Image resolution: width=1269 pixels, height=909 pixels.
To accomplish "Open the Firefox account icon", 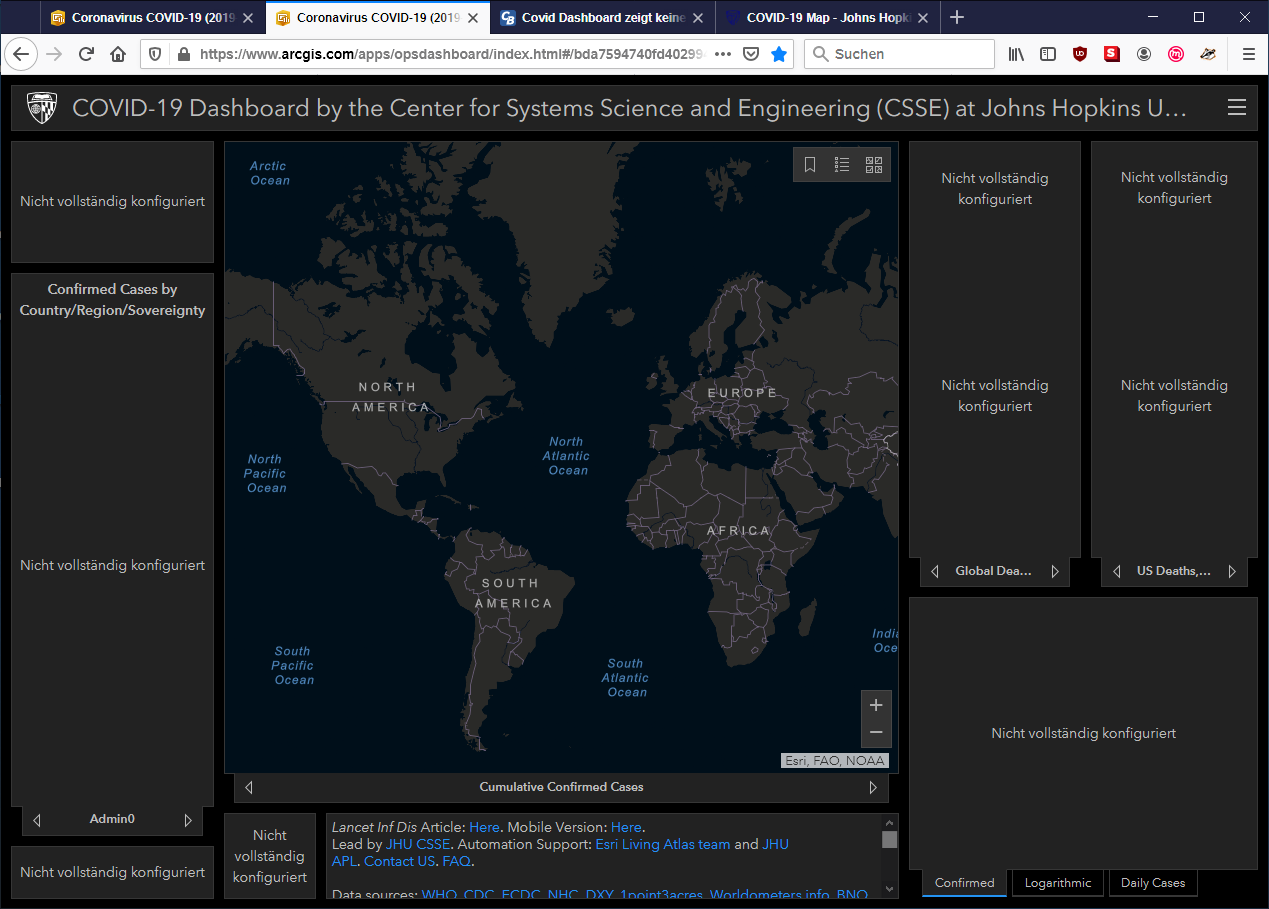I will [x=1144, y=54].
